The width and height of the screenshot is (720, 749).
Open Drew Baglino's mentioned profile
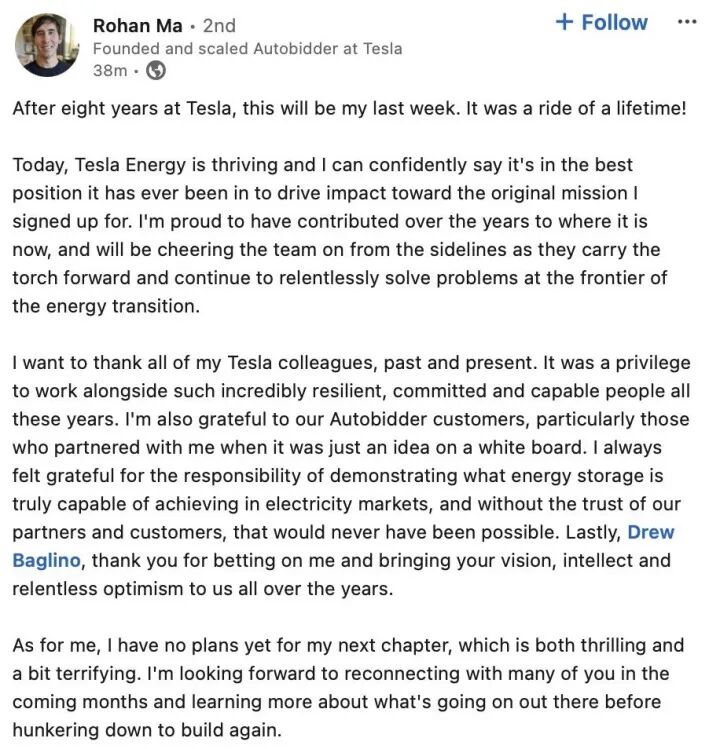[649, 533]
